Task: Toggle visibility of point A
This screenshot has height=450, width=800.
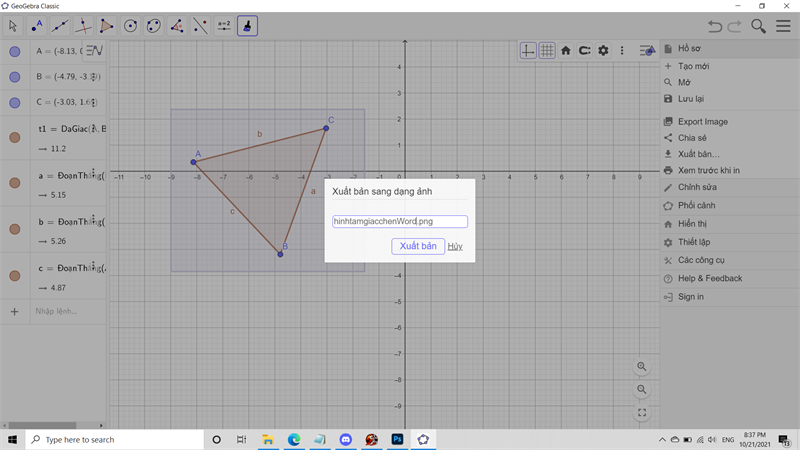Action: pos(15,52)
